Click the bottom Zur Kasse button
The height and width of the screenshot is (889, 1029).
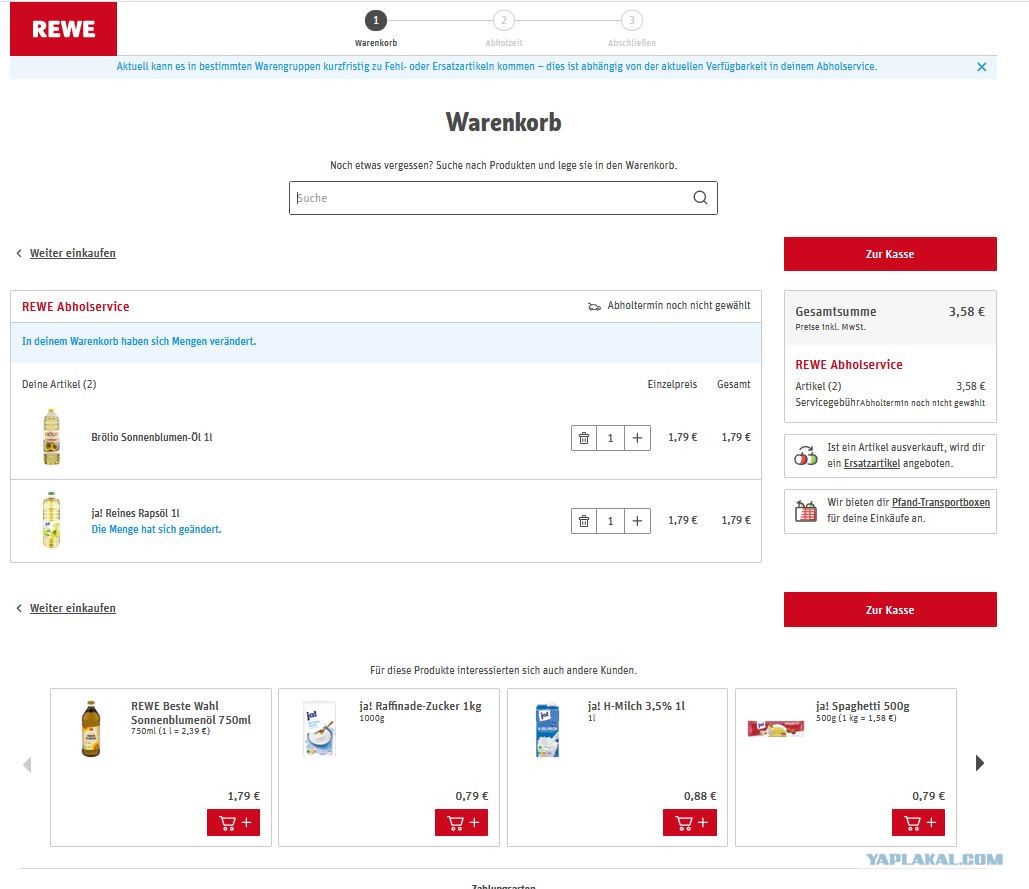pyautogui.click(x=890, y=610)
